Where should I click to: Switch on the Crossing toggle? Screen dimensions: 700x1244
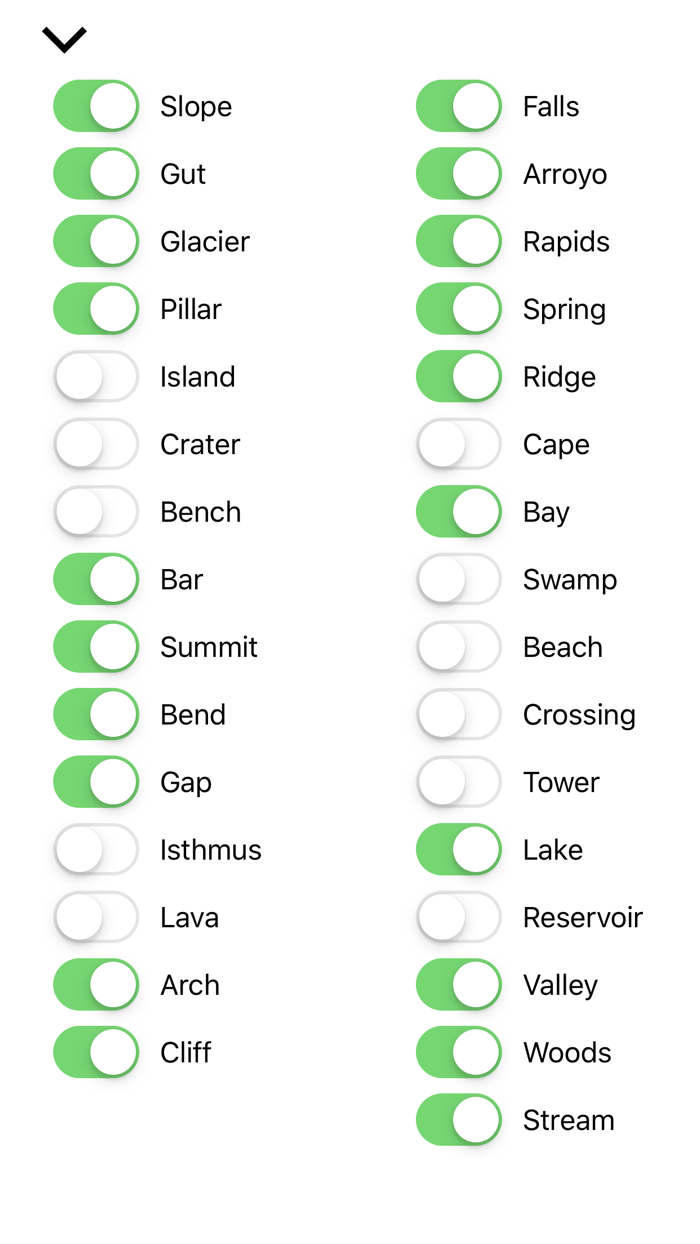[x=459, y=714]
